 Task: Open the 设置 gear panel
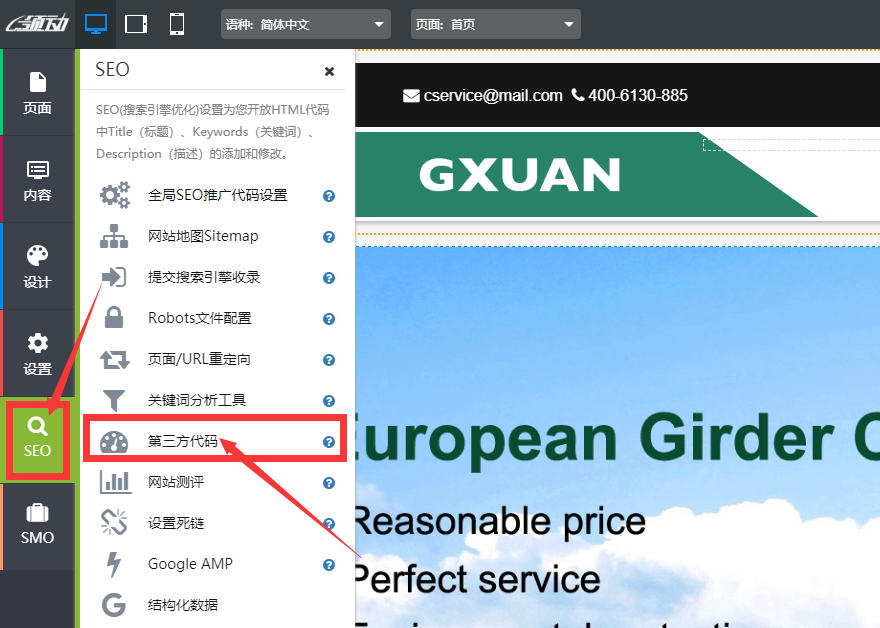37,353
